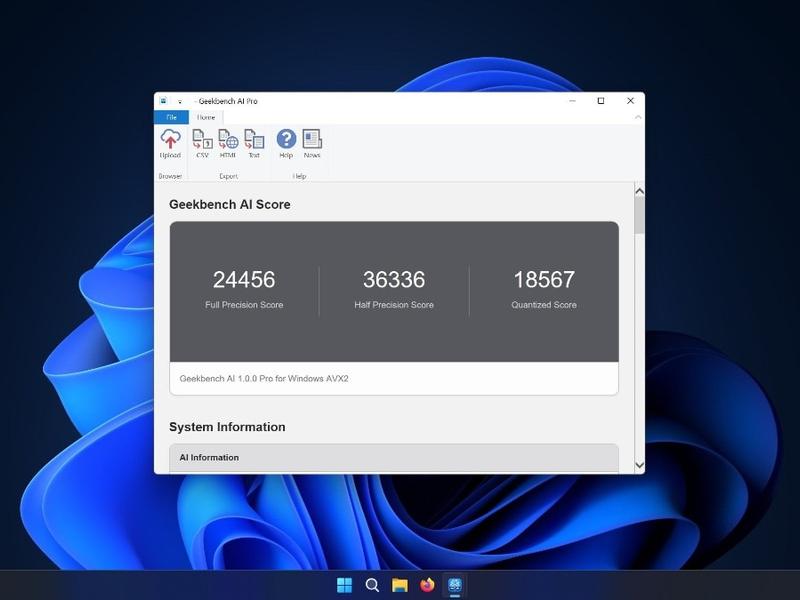Click the vertical scrollbar thumb

coord(639,216)
